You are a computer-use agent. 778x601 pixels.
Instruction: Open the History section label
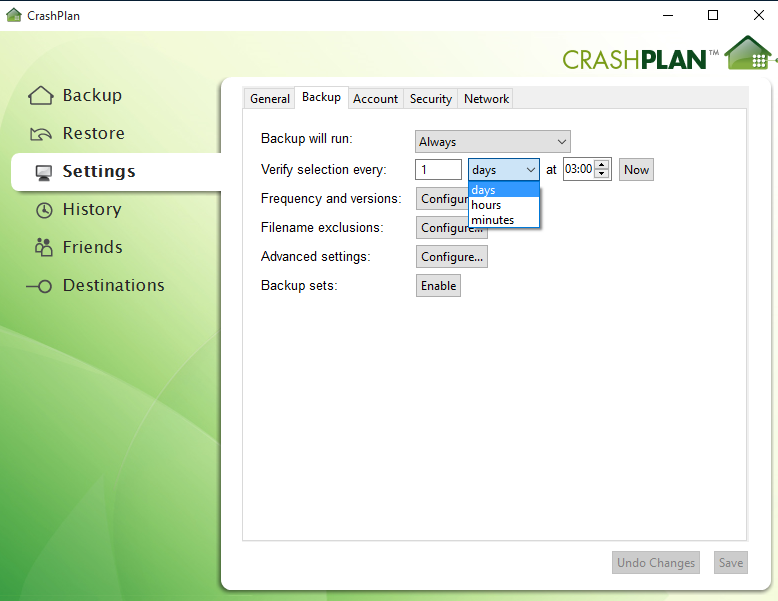pos(92,209)
